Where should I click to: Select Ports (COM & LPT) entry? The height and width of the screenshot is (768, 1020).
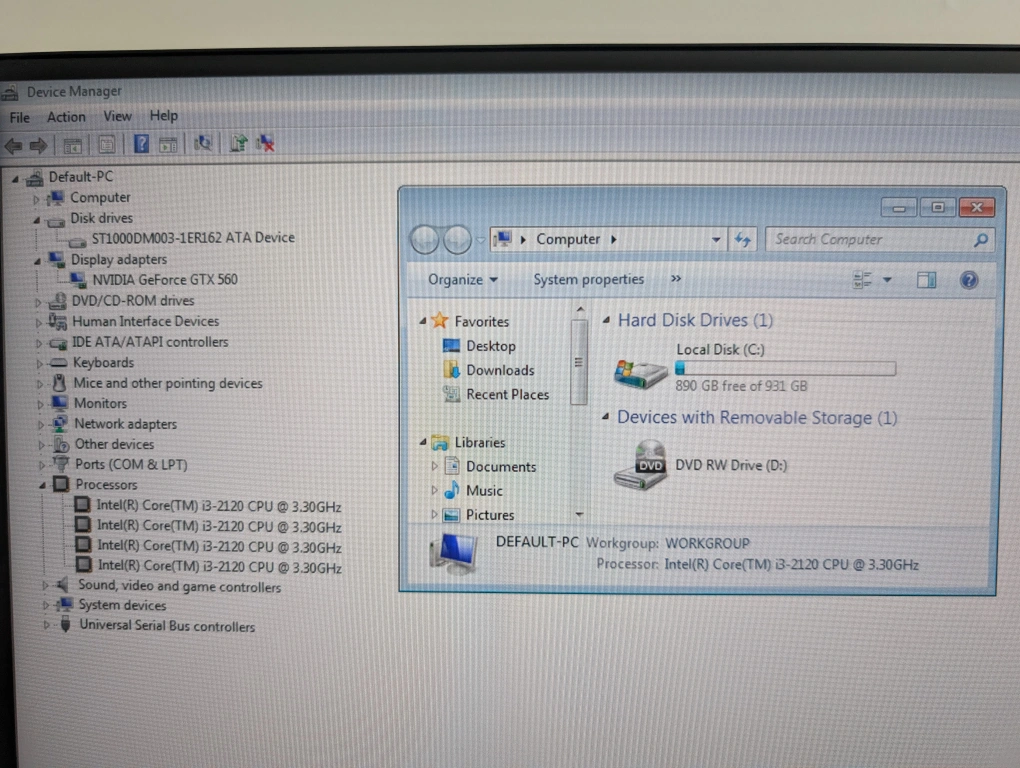tap(131, 464)
